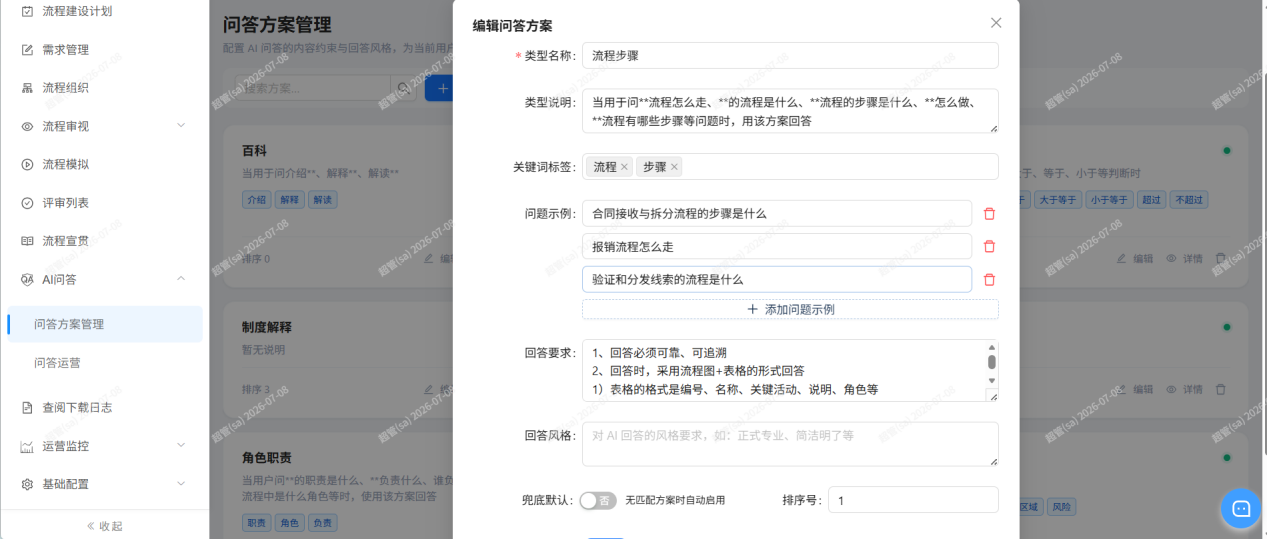Image resolution: width=1267 pixels, height=539 pixels.
Task: Click the 制度解释 card title
Action: coord(267,327)
